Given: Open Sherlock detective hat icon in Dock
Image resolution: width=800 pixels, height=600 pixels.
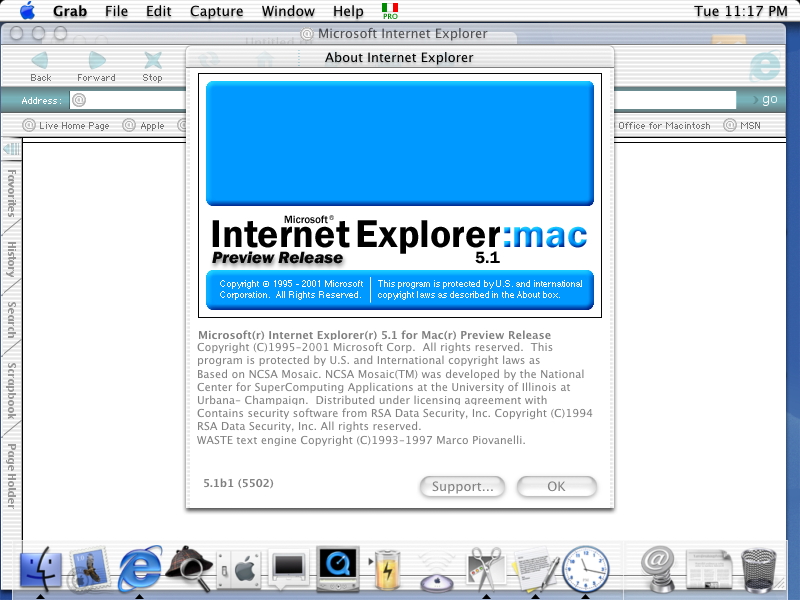Looking at the screenshot, I should point(189,569).
